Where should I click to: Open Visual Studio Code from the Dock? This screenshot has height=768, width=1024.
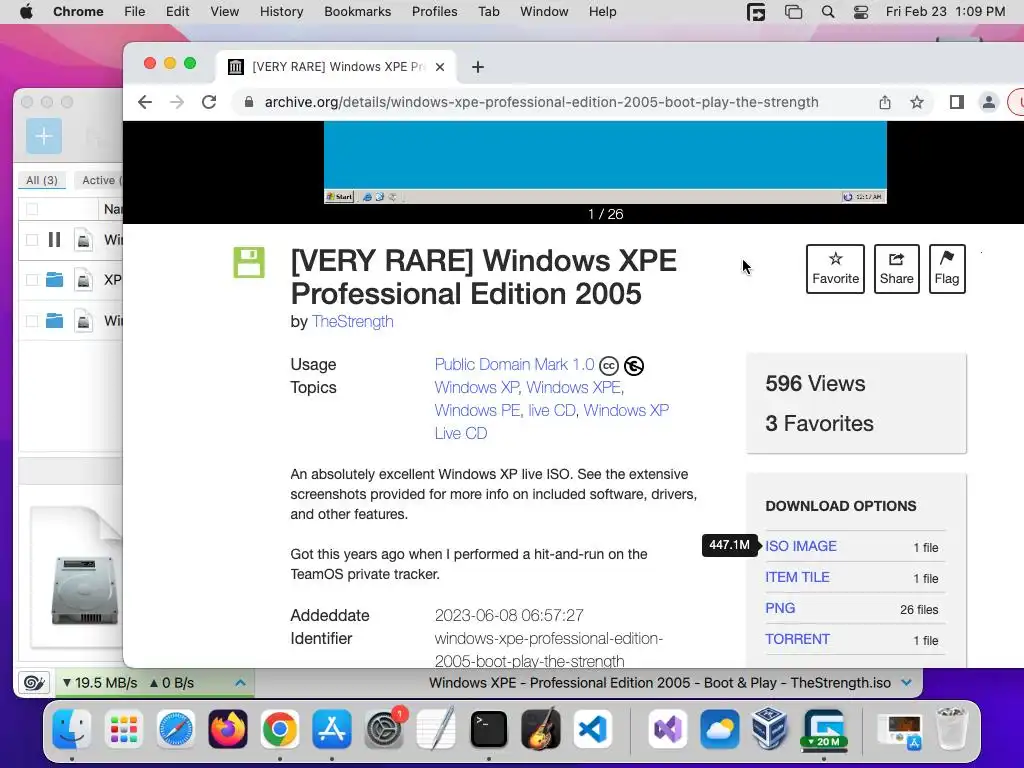593,729
